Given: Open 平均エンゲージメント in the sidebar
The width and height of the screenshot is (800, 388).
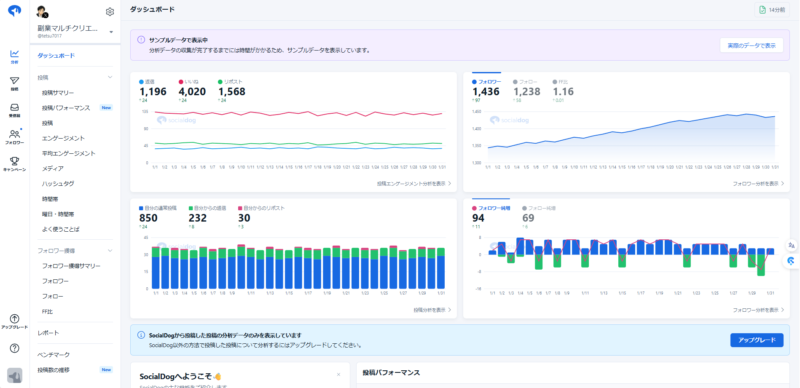Looking at the screenshot, I should 69,153.
